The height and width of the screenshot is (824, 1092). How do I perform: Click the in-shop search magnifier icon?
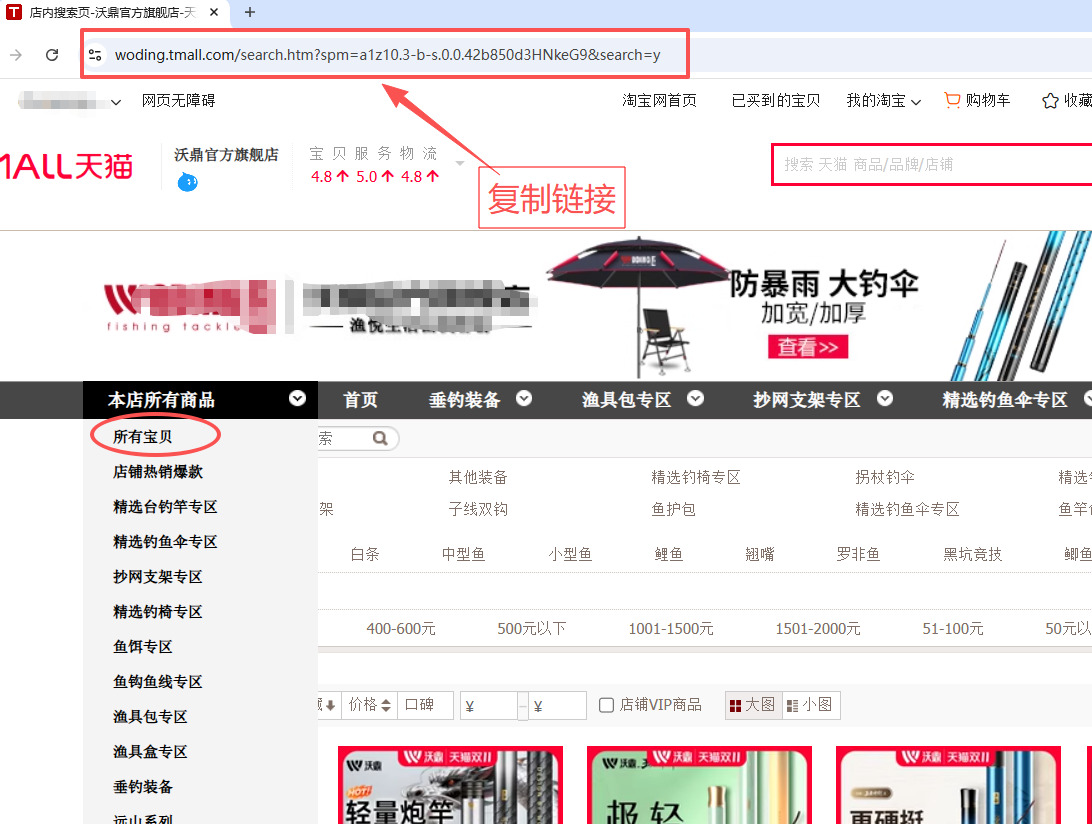(380, 438)
